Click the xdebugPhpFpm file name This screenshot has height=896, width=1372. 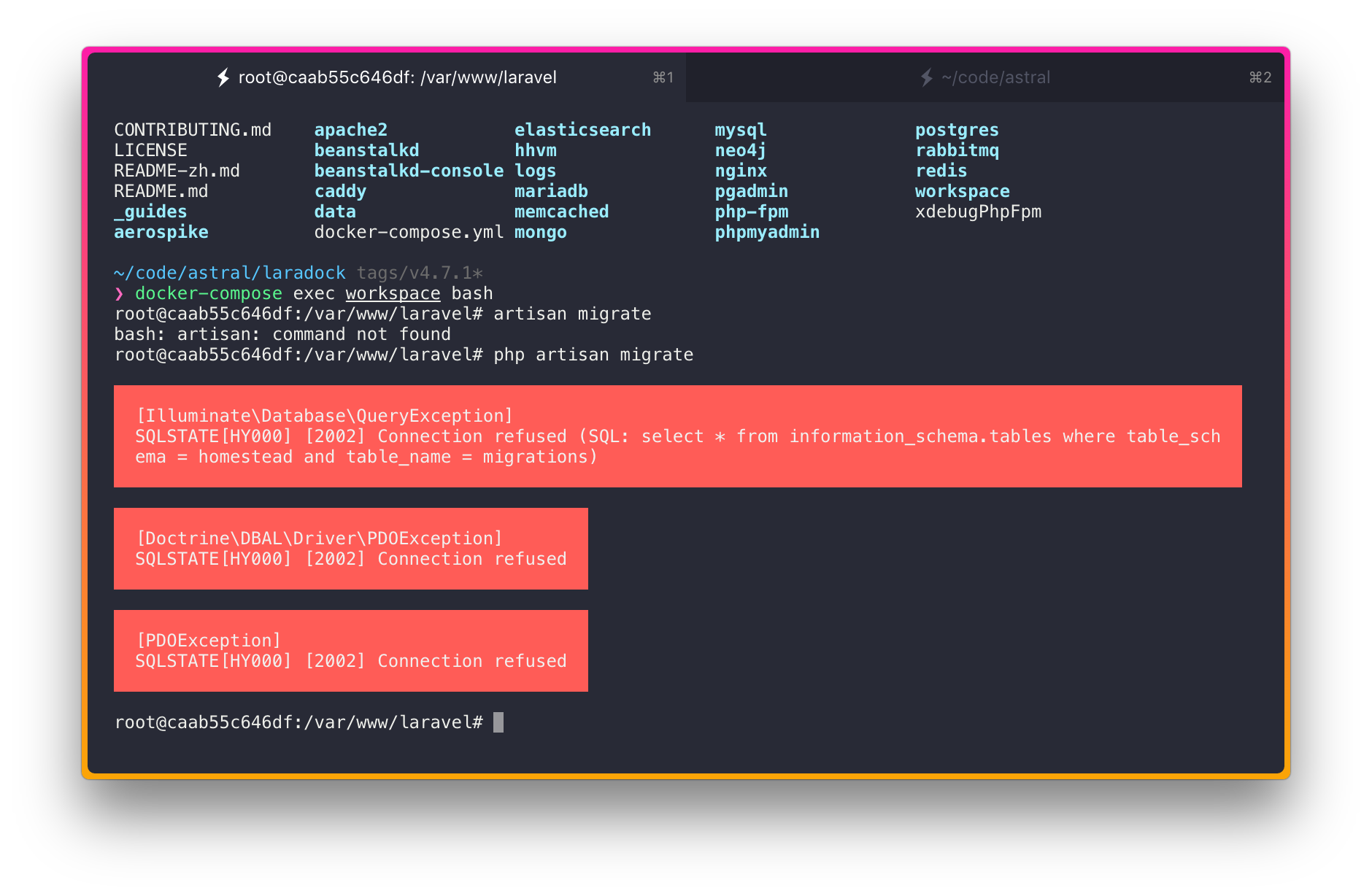click(978, 212)
